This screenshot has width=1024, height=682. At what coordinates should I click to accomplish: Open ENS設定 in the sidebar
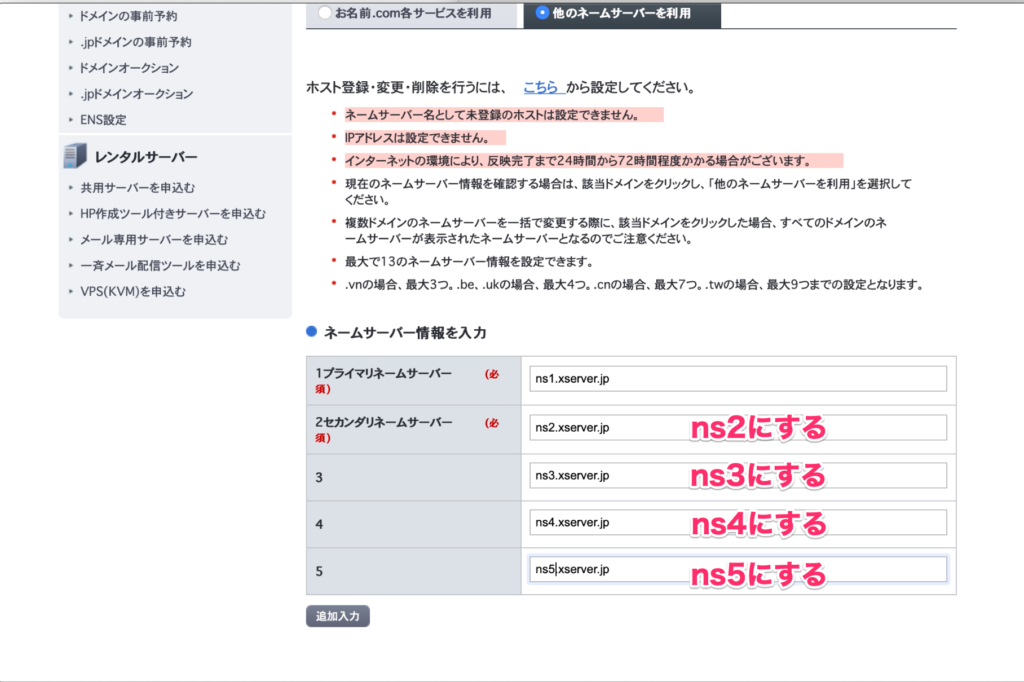[103, 120]
